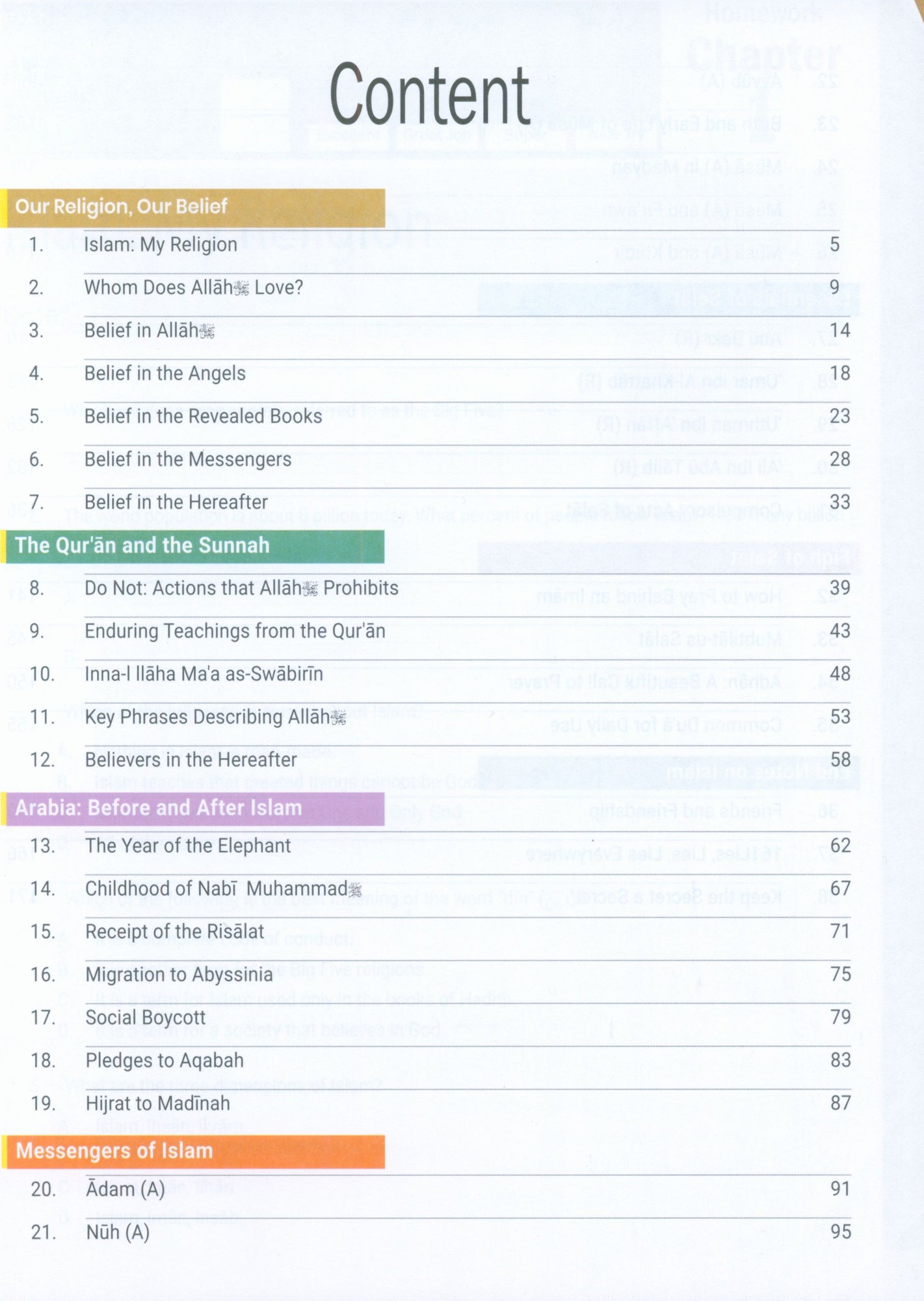The width and height of the screenshot is (924, 1301).
Task: Select "Arabia: Before and After Islam" section header
Action: 159,808
